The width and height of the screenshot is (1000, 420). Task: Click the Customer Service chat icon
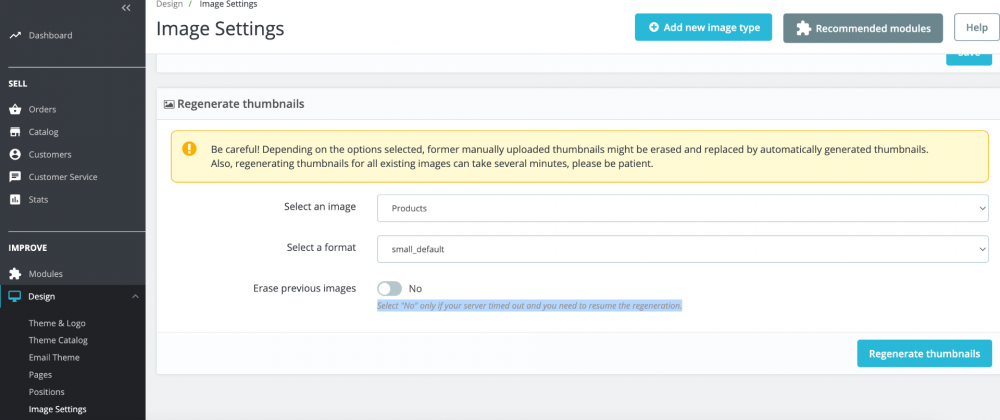[15, 177]
